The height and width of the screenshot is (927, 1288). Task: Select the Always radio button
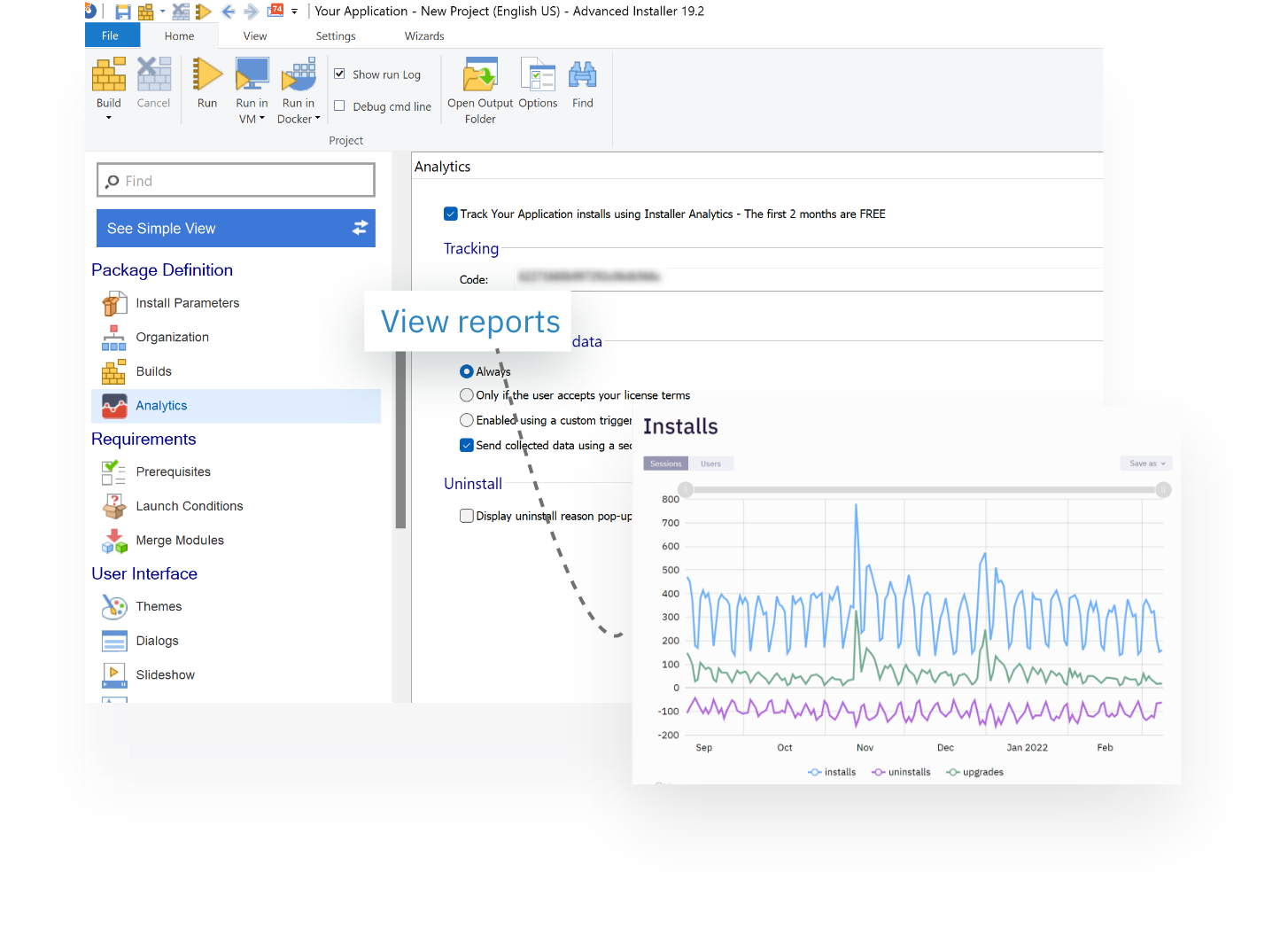tap(467, 371)
